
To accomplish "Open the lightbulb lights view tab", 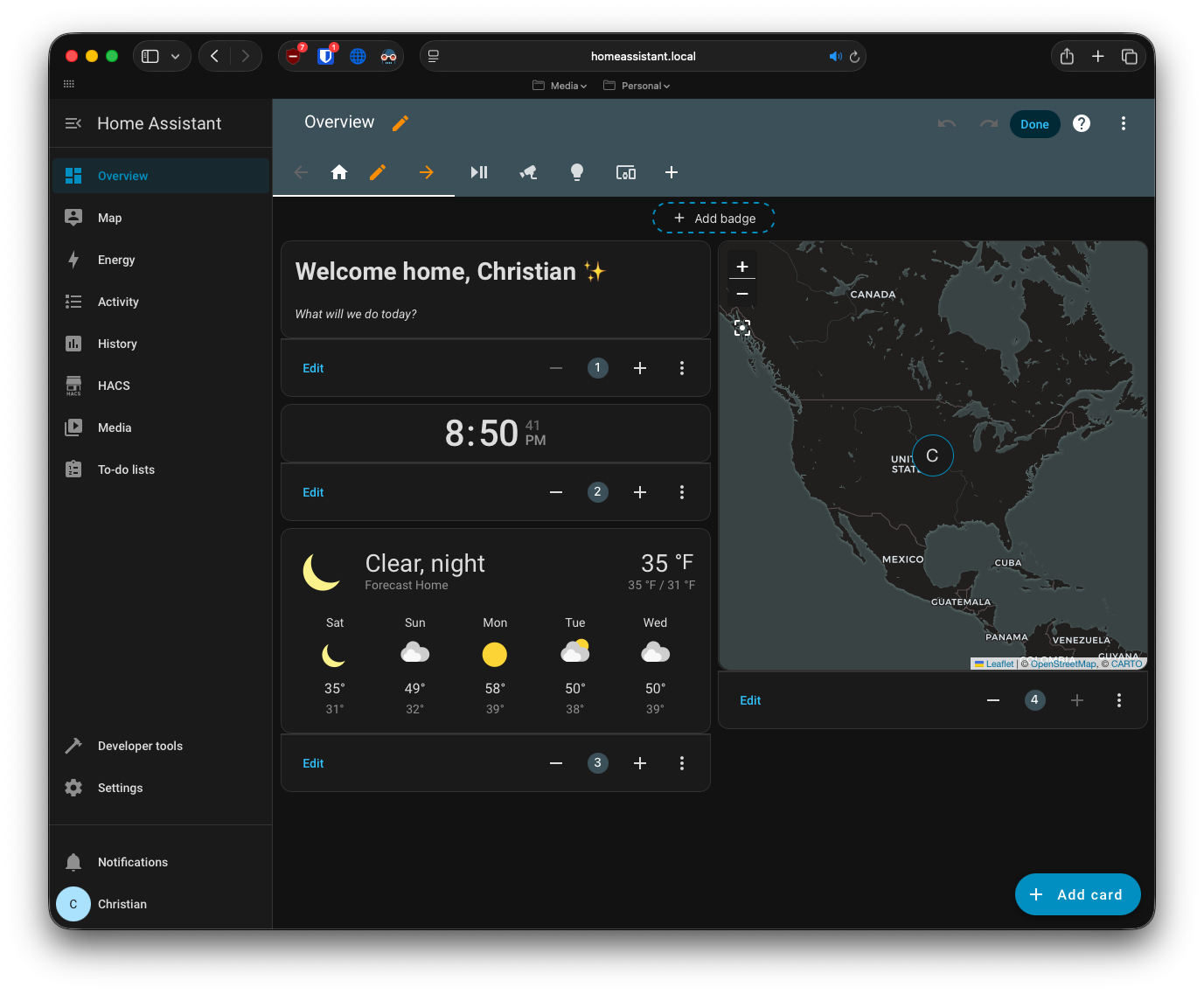I will click(577, 172).
